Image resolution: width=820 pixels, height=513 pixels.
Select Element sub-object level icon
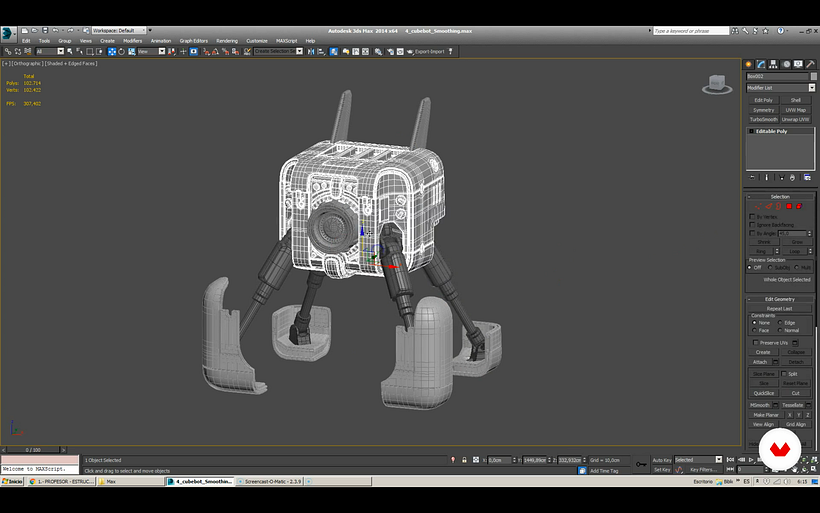799,206
